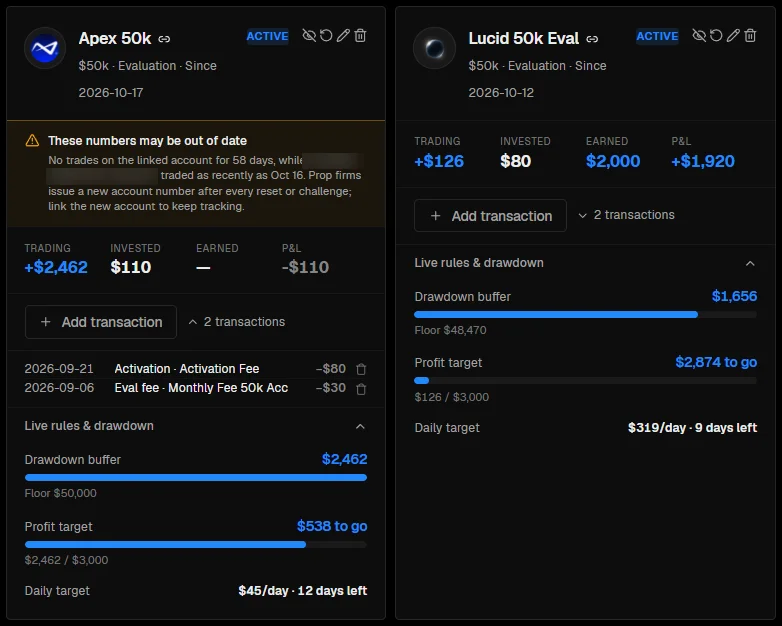Delete the Activation Fee transaction
Screen dimensions: 782x626
coord(361,369)
